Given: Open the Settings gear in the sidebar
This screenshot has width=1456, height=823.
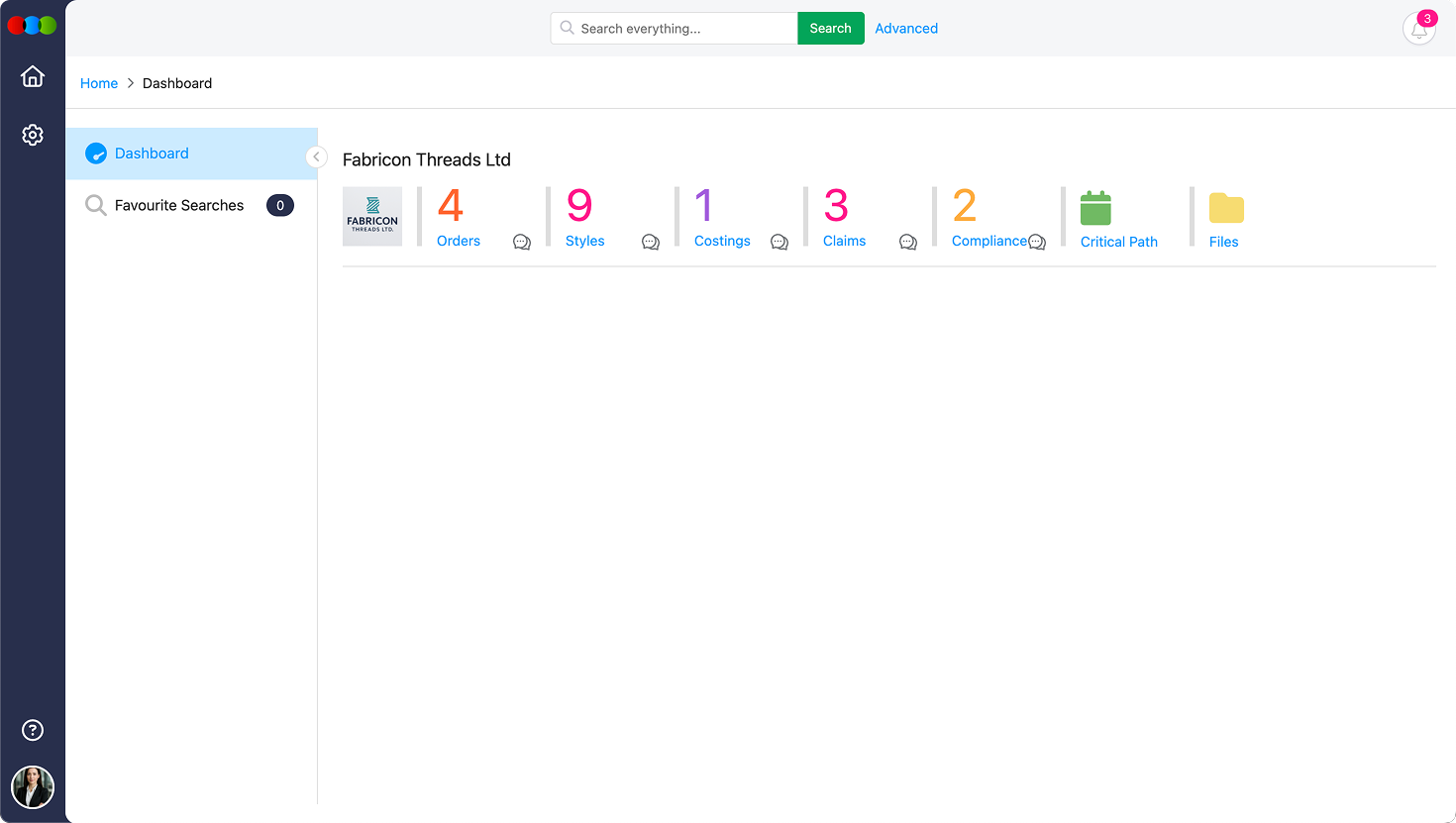Looking at the screenshot, I should (33, 135).
